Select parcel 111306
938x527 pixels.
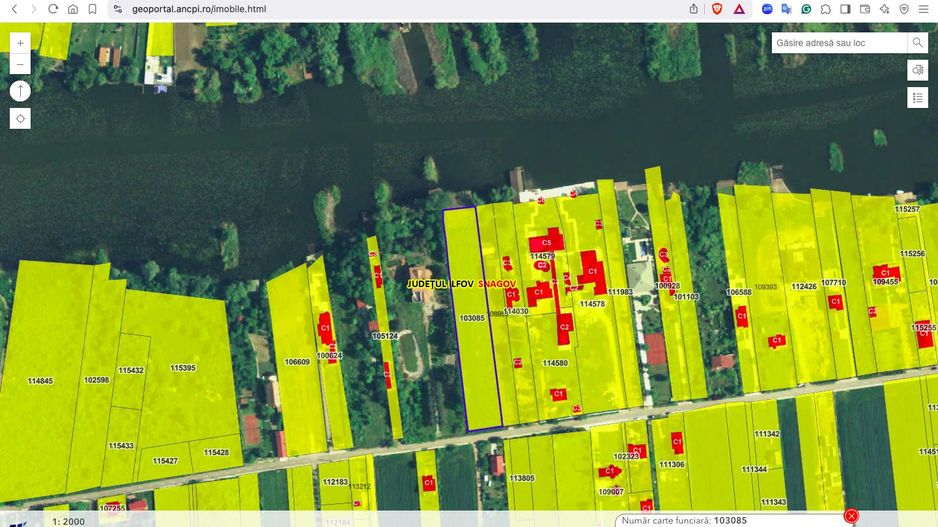[x=672, y=464]
